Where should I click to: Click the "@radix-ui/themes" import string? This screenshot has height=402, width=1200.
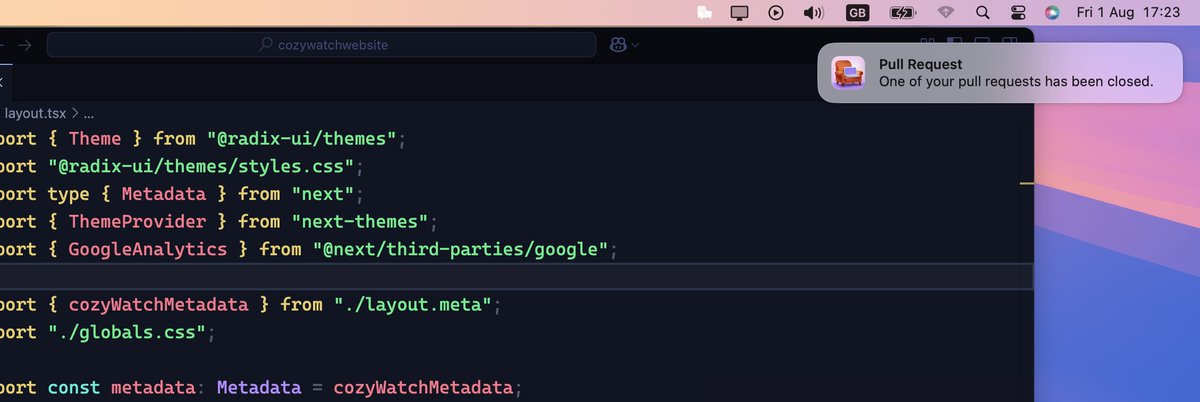[303, 138]
